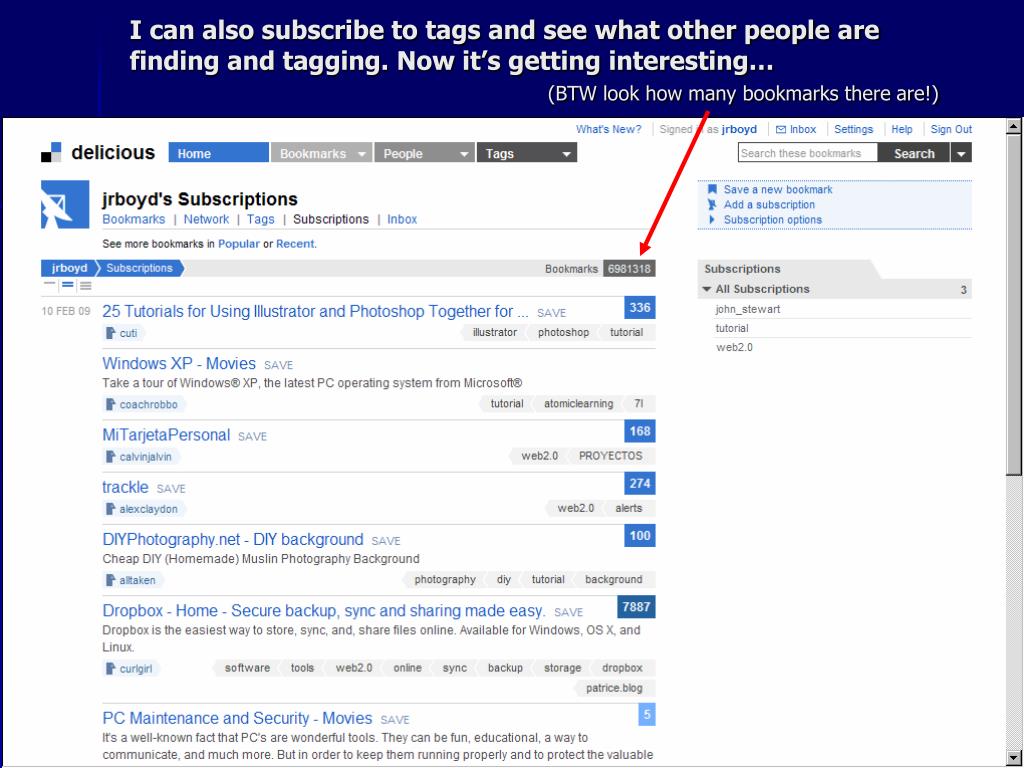1024x768 pixels.
Task: Switch to the medium detail view icon
Action: 68,285
